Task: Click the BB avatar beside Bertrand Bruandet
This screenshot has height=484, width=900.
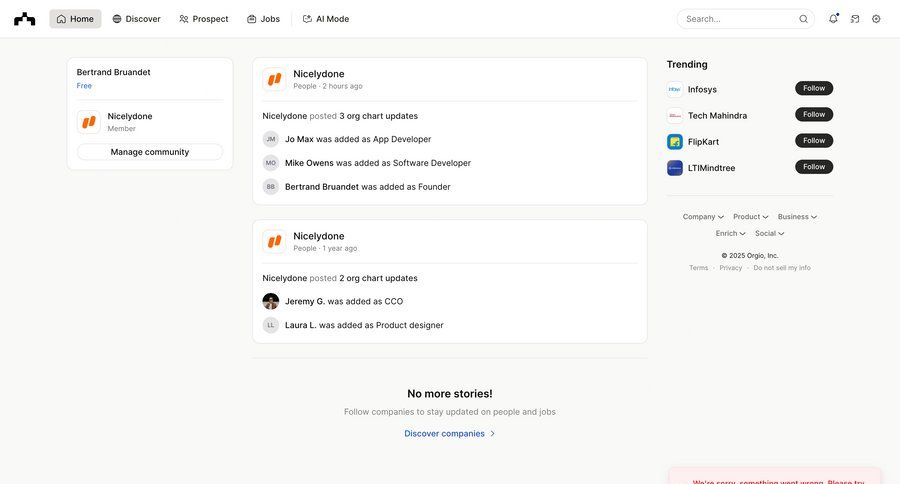Action: [x=271, y=187]
